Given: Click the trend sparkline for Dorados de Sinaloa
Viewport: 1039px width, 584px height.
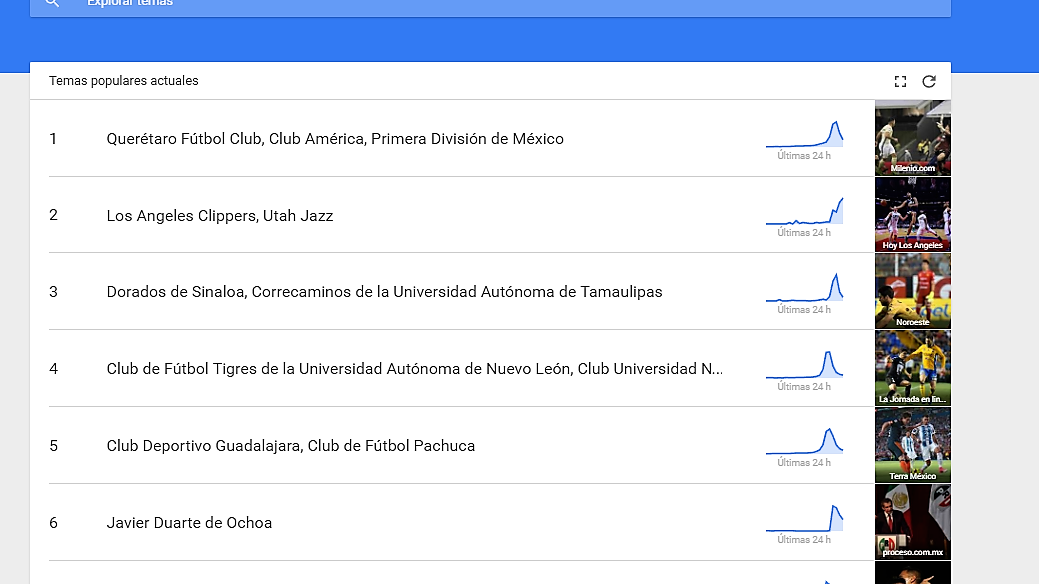Looking at the screenshot, I should (x=804, y=288).
